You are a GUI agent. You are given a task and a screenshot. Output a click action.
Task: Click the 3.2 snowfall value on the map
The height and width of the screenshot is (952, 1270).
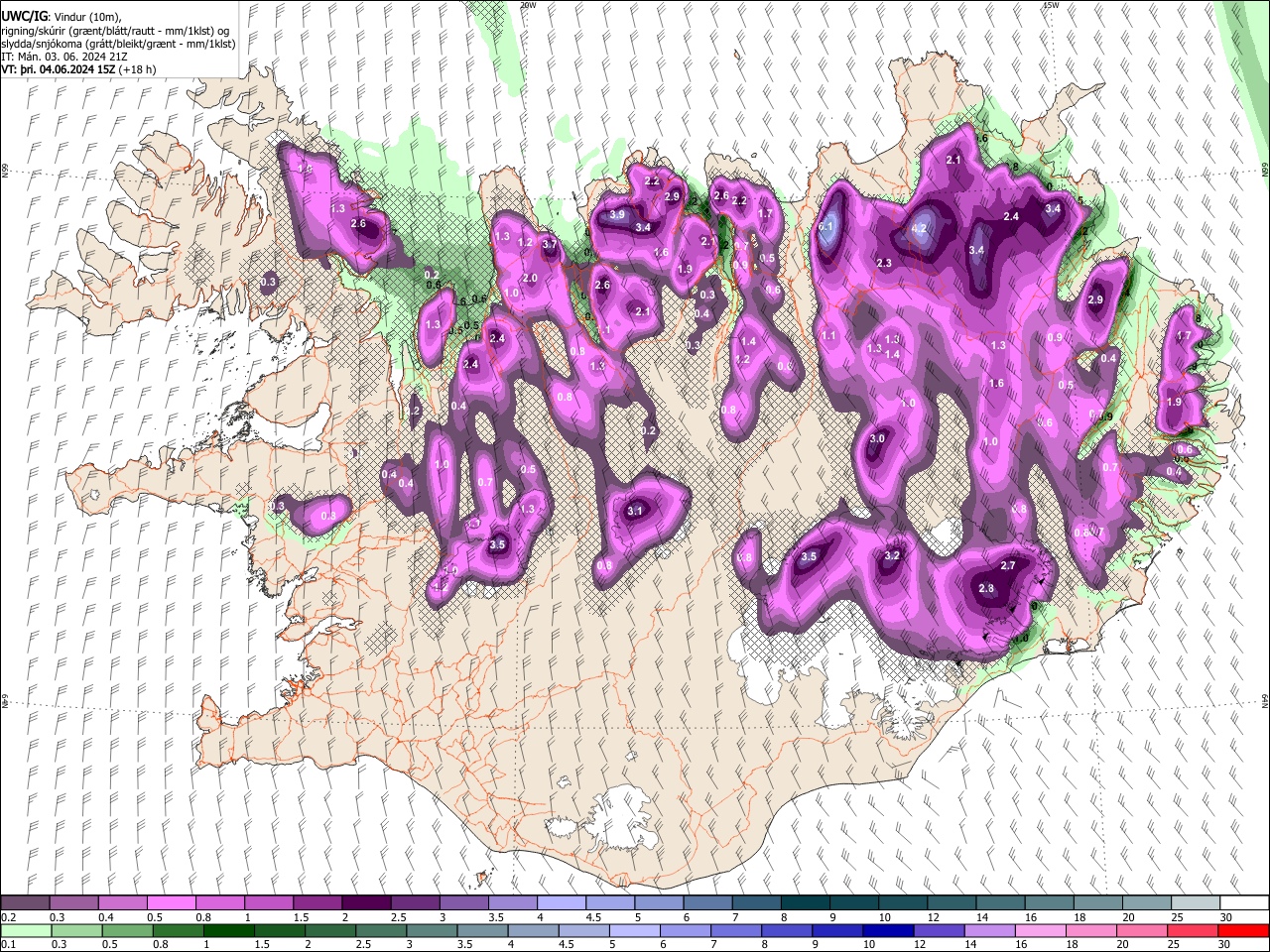click(892, 555)
